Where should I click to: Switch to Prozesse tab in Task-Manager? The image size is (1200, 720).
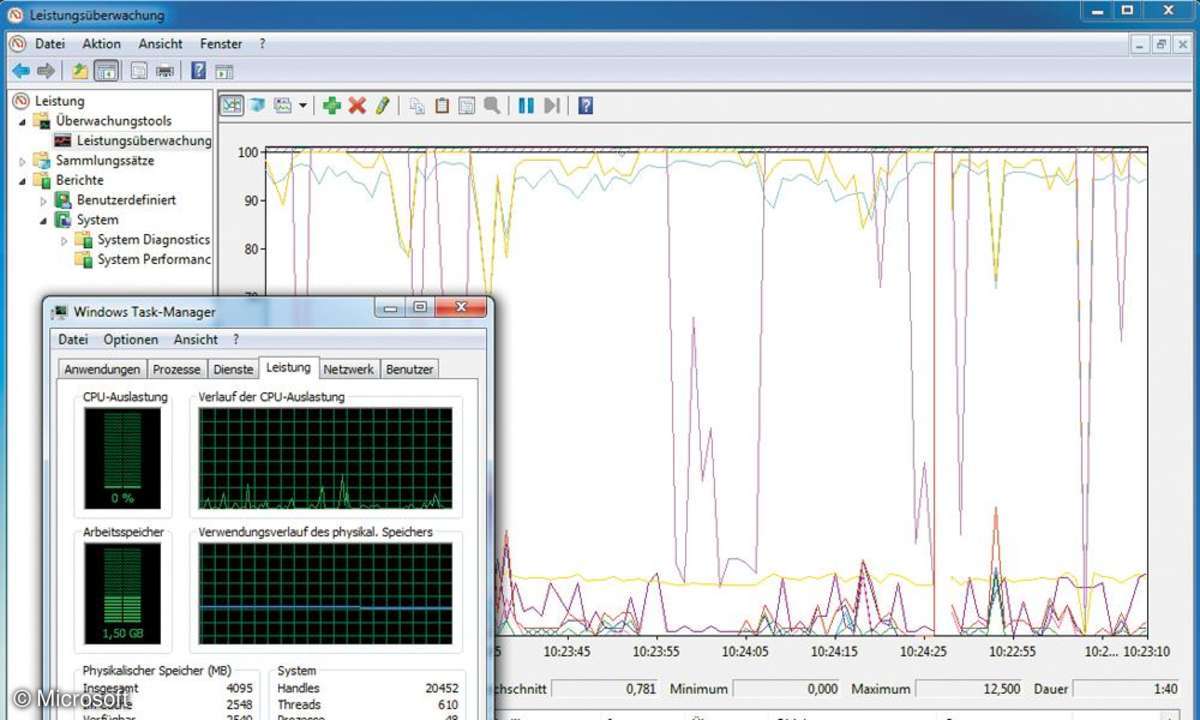click(177, 369)
